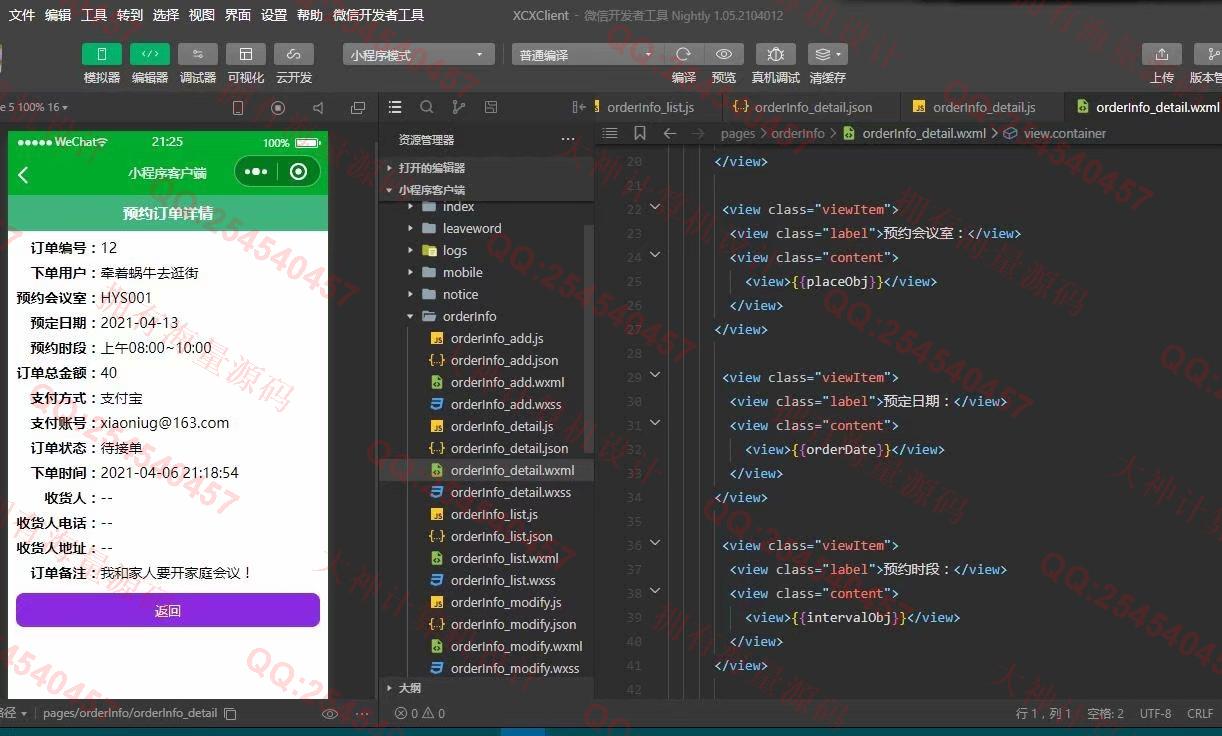Click the detach simulator window icon
The image size is (1222, 736).
[358, 107]
